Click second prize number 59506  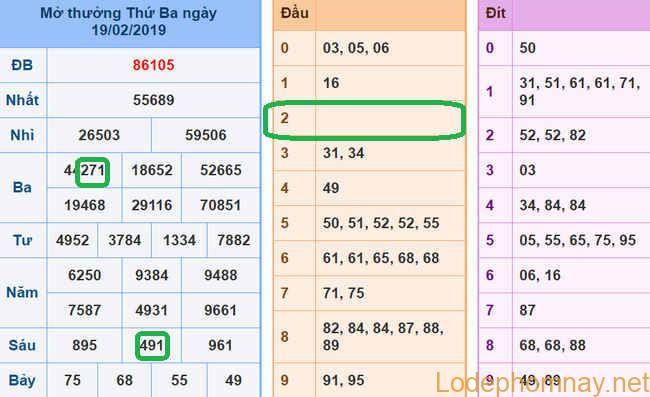pyautogui.click(x=206, y=135)
